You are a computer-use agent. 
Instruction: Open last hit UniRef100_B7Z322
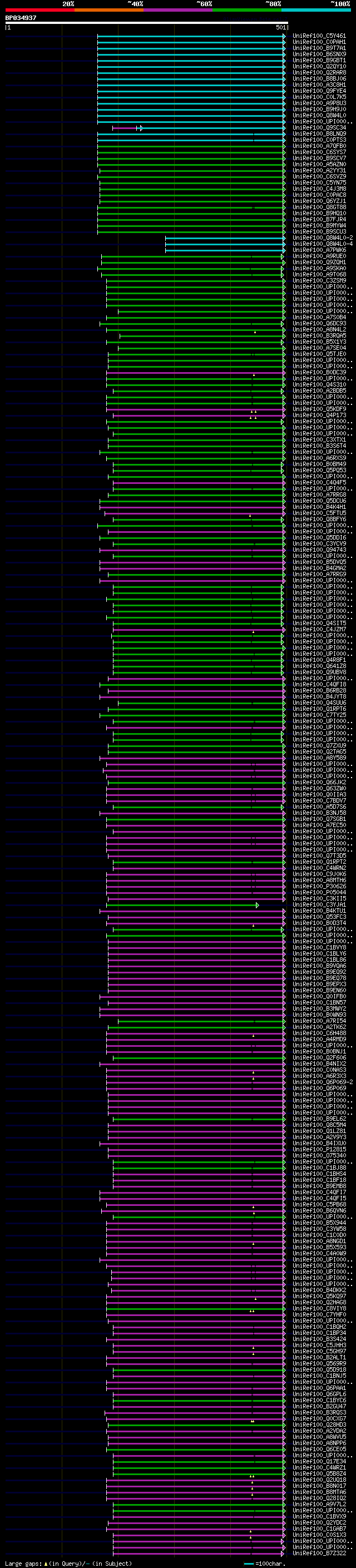pyautogui.click(x=319, y=1554)
